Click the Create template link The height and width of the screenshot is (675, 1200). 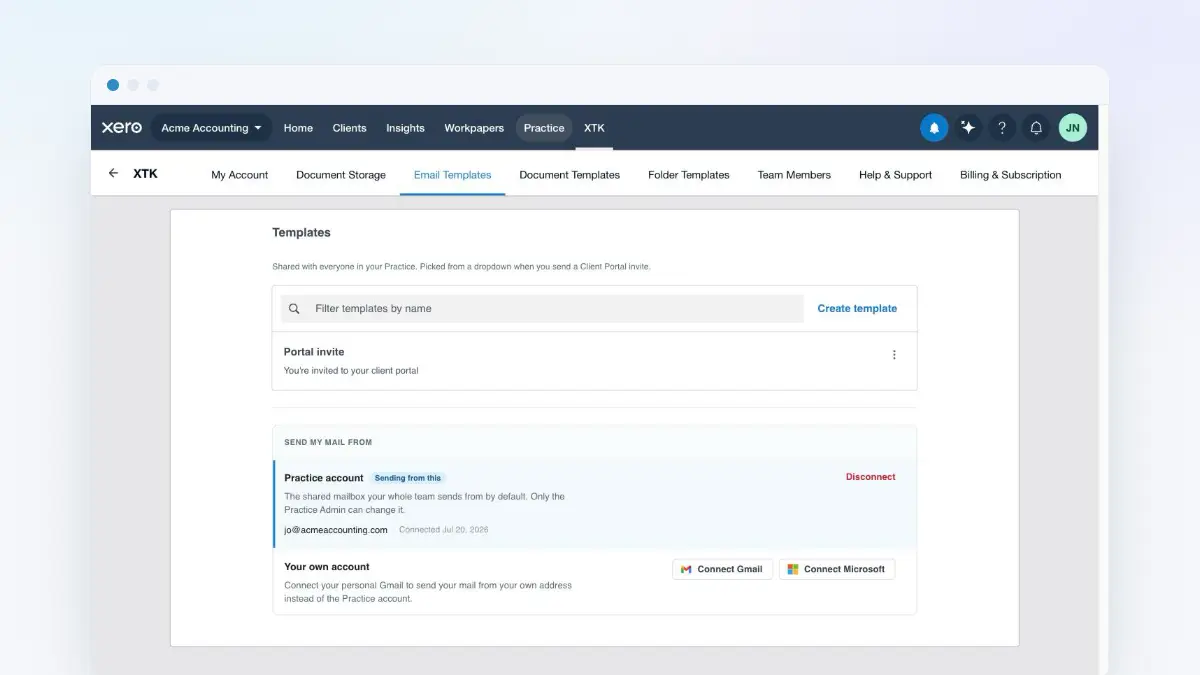tap(857, 309)
